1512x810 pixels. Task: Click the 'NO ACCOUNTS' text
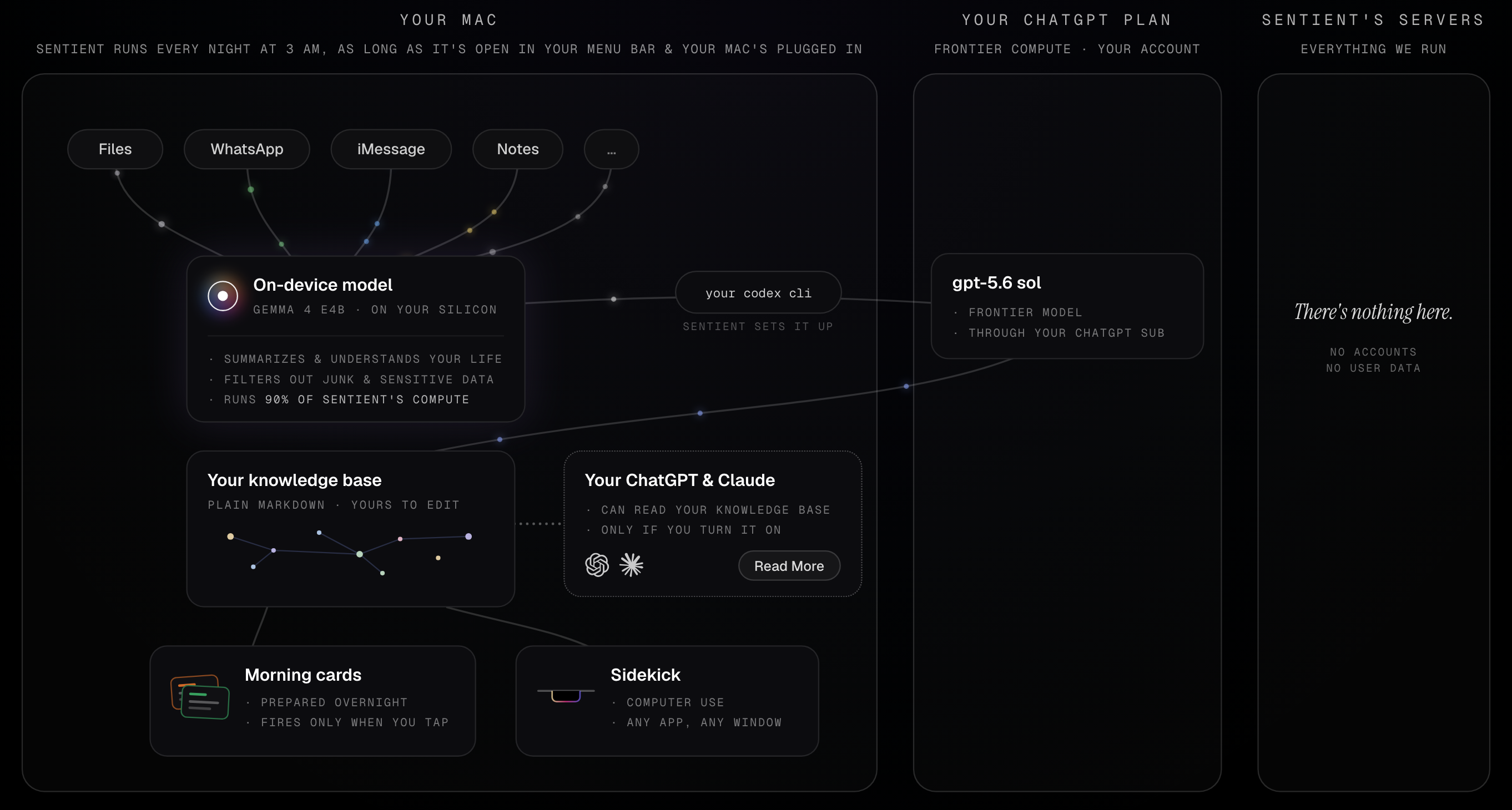click(1373, 351)
